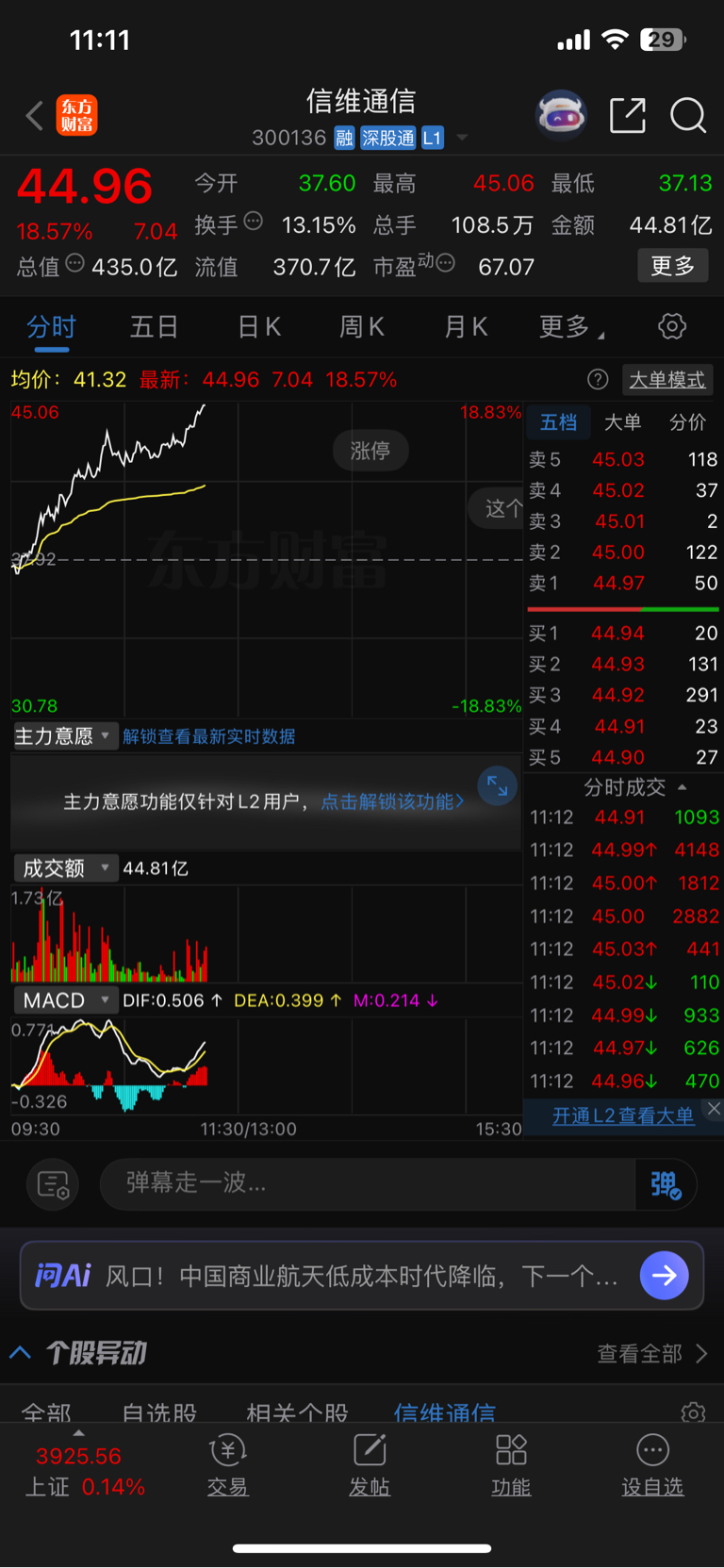Image resolution: width=724 pixels, height=1568 pixels.
Task: Tap the 问Ai logo
Action: click(62, 1276)
